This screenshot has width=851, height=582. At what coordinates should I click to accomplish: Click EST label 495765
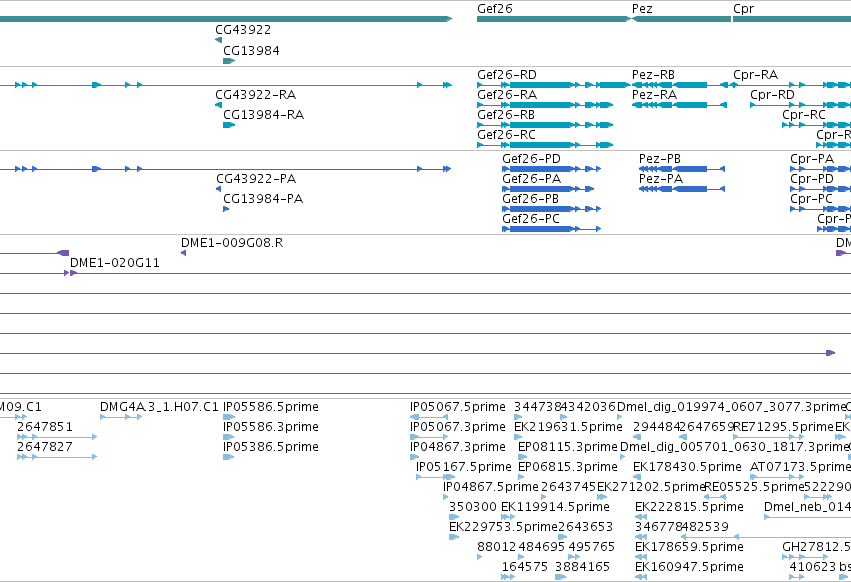(x=592, y=547)
